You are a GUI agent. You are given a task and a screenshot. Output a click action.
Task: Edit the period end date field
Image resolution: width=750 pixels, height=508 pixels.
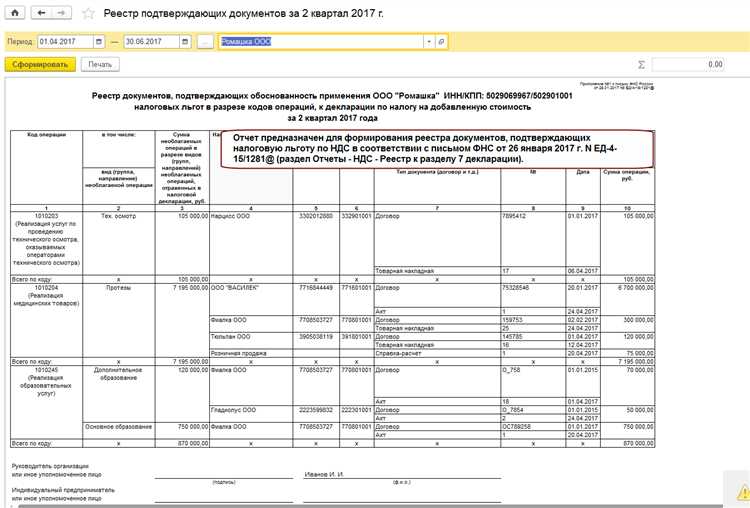pos(152,42)
